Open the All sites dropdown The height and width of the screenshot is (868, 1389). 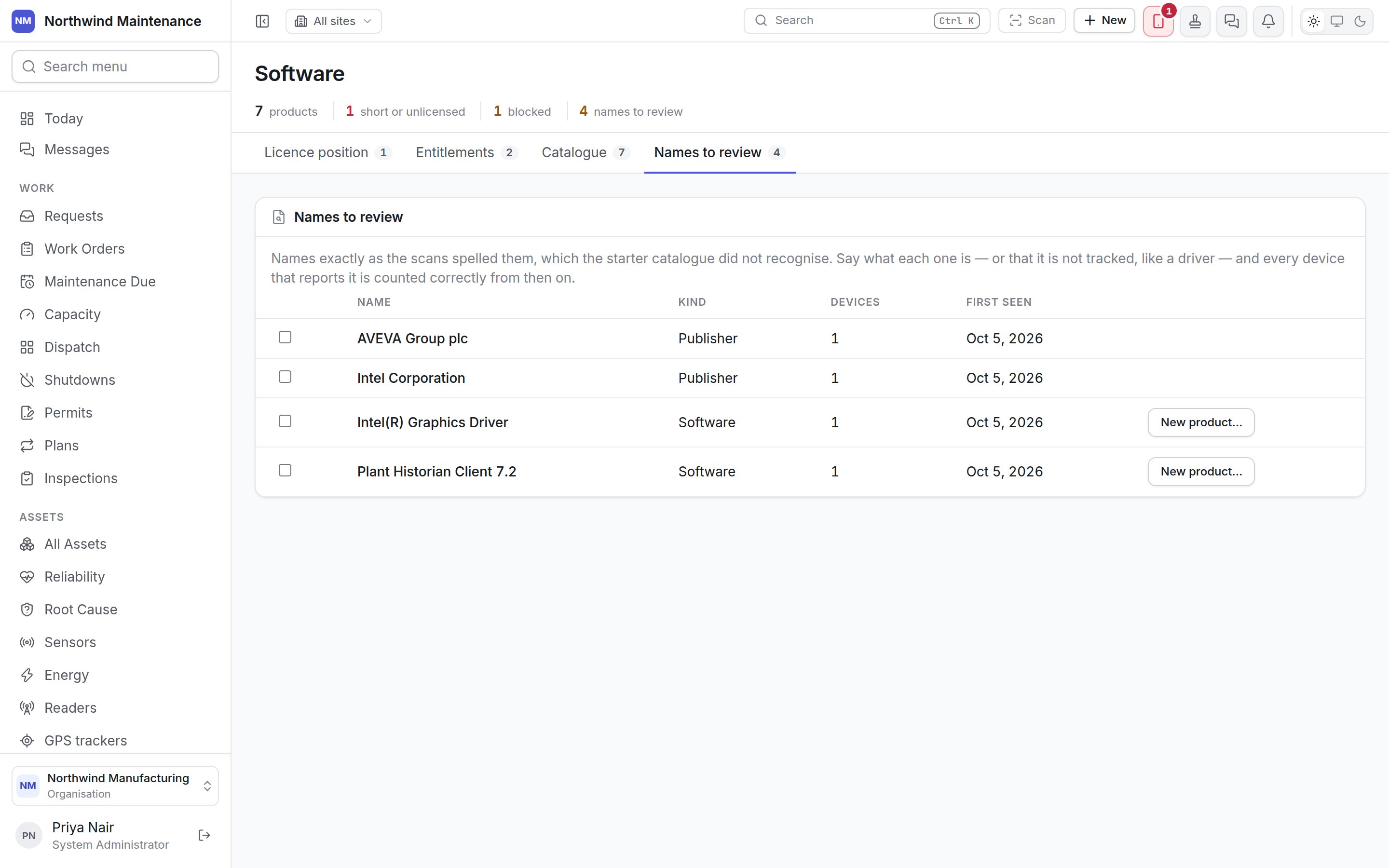(x=333, y=21)
